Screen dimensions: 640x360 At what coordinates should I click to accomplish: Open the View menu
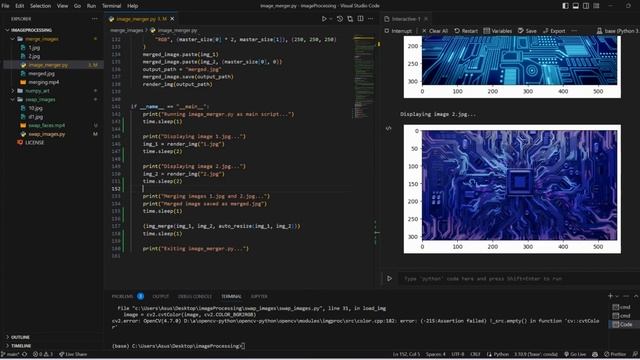point(62,6)
